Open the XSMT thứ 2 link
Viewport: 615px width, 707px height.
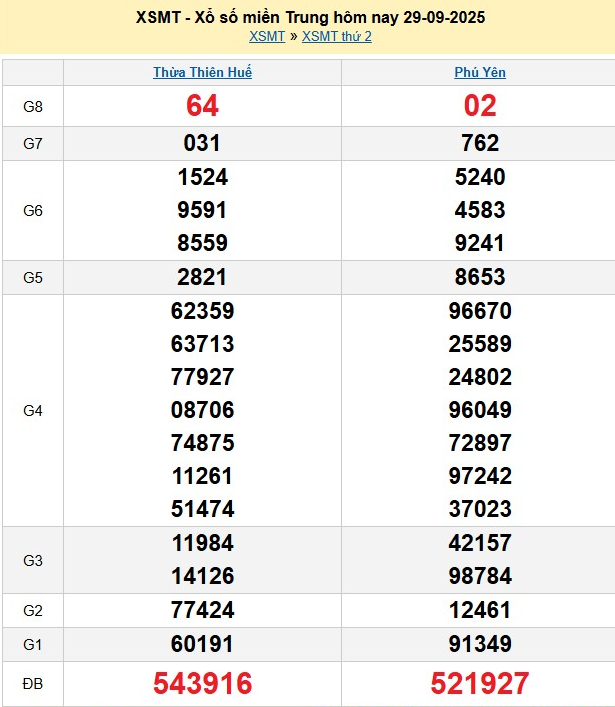pos(337,37)
